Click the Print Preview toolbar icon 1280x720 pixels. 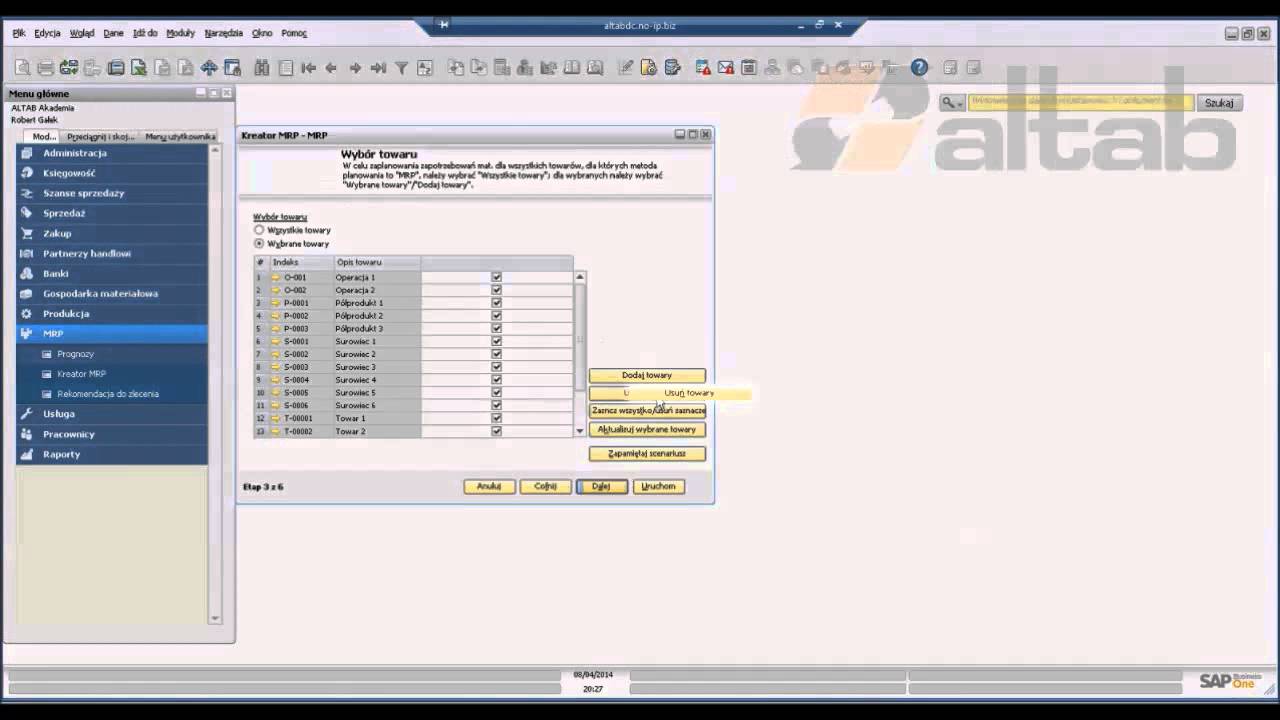click(x=22, y=68)
